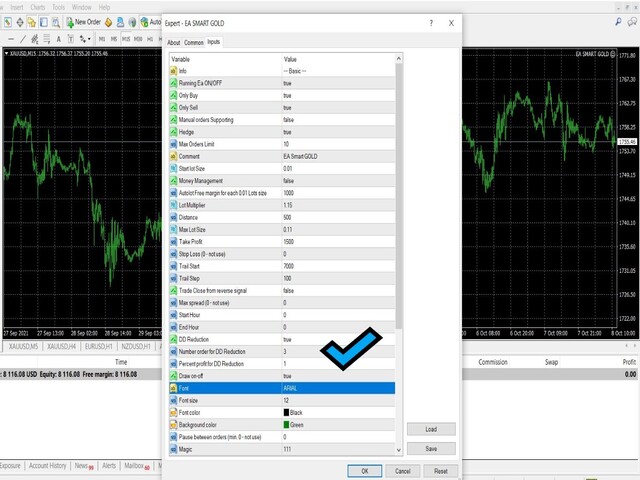Open the Navigator star-folder icon

click(x=32, y=22)
